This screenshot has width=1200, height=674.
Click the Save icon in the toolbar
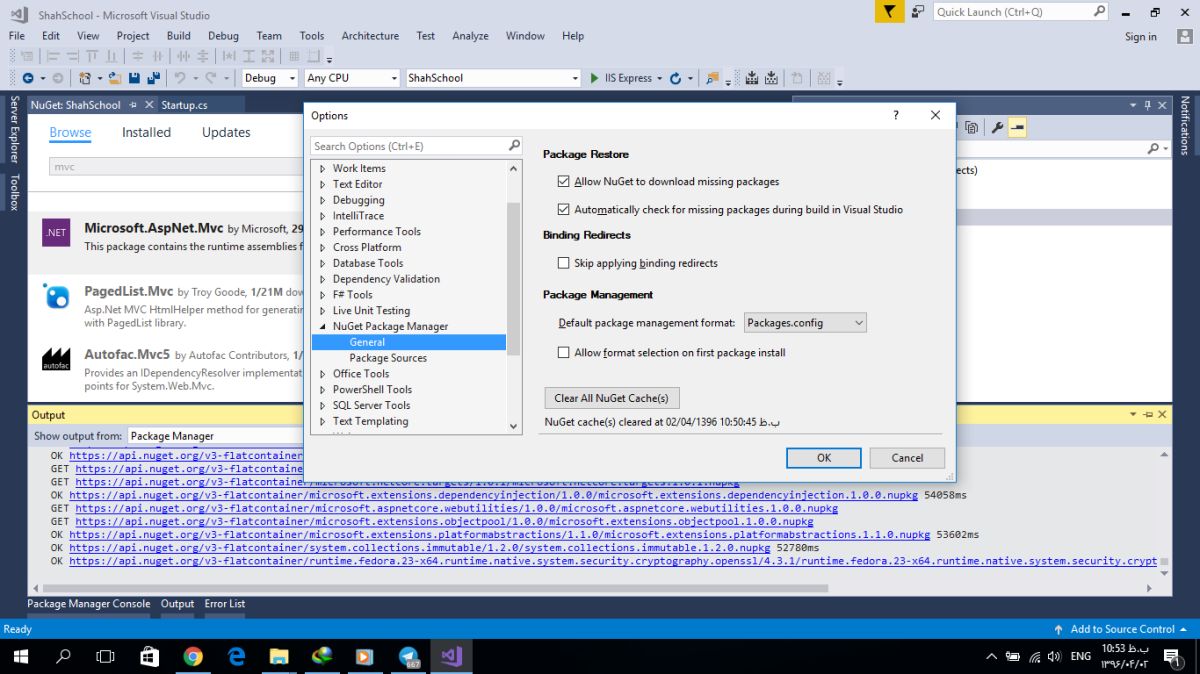(134, 78)
